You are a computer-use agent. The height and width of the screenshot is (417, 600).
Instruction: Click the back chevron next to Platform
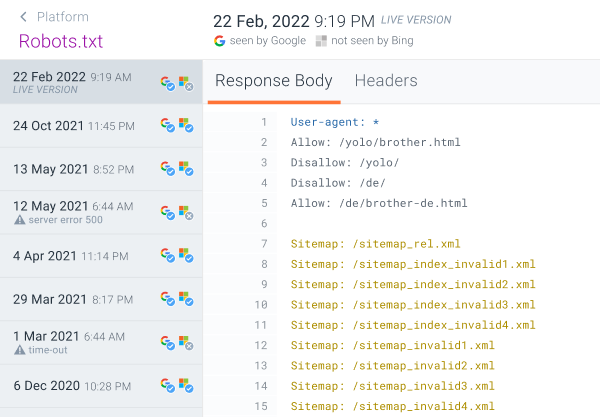click(23, 17)
